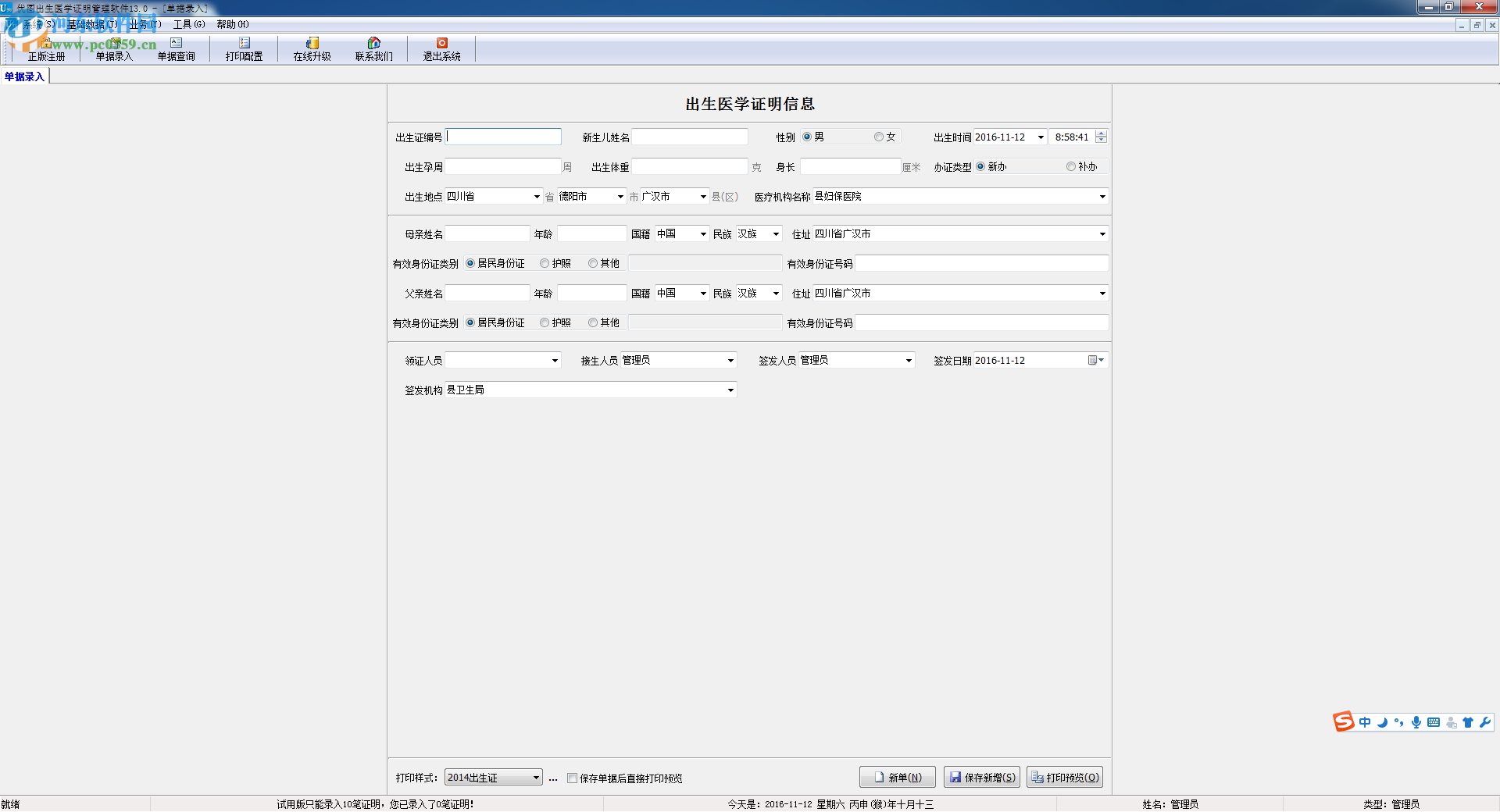
Task: Open calendar icon for 签发日期
Action: 1096,360
